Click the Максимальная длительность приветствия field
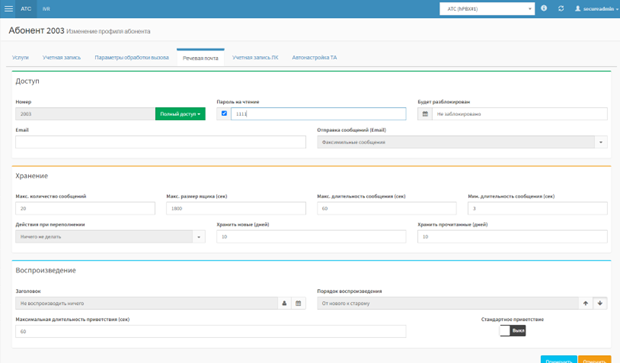The height and width of the screenshot is (363, 620). click(211, 331)
